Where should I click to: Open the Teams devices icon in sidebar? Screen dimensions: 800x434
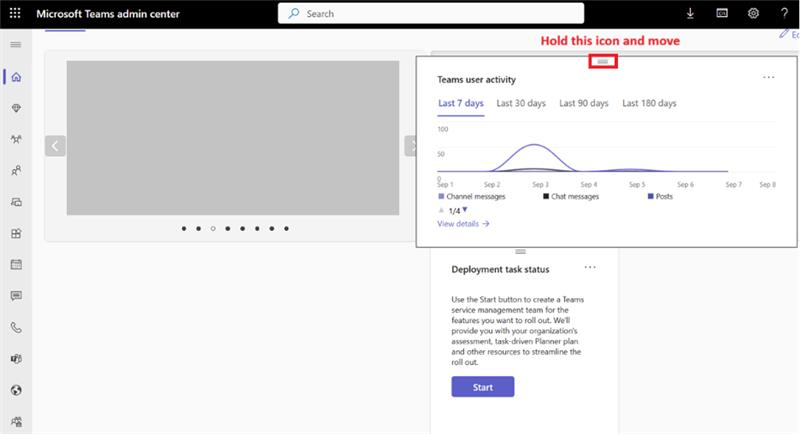(x=16, y=202)
